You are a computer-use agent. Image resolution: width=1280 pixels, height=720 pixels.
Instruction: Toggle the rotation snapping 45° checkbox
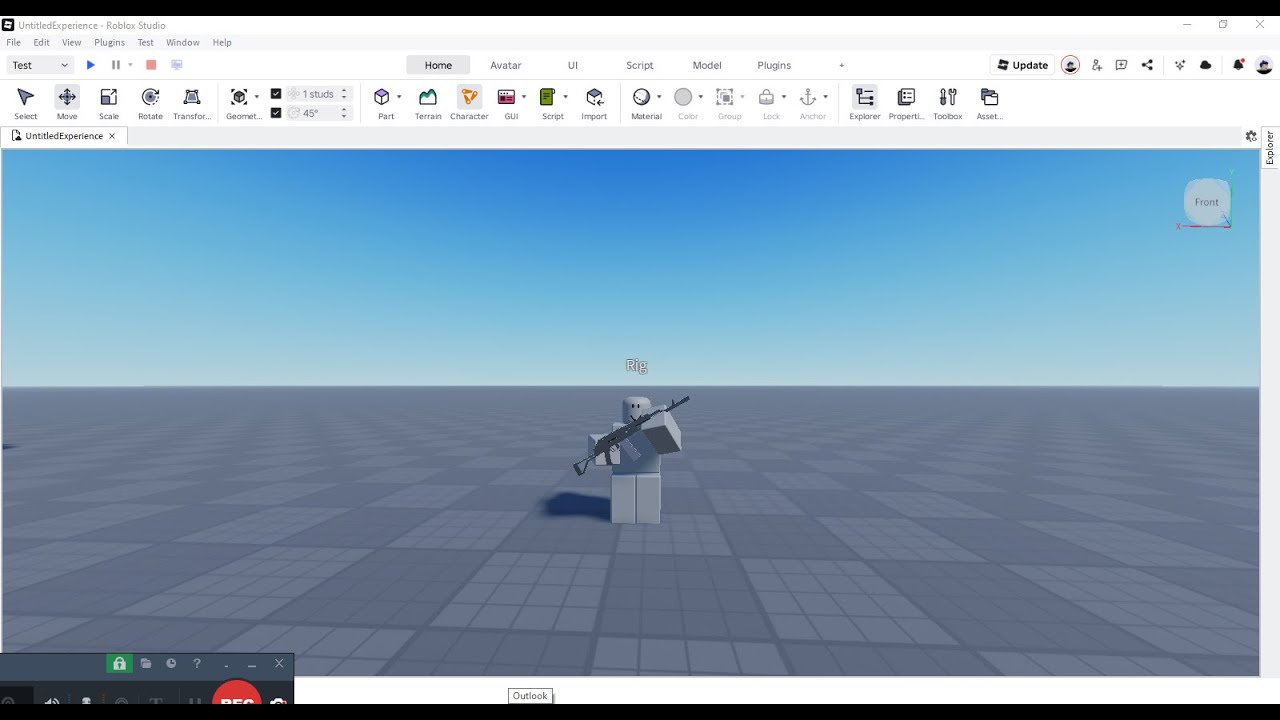pyautogui.click(x=276, y=113)
